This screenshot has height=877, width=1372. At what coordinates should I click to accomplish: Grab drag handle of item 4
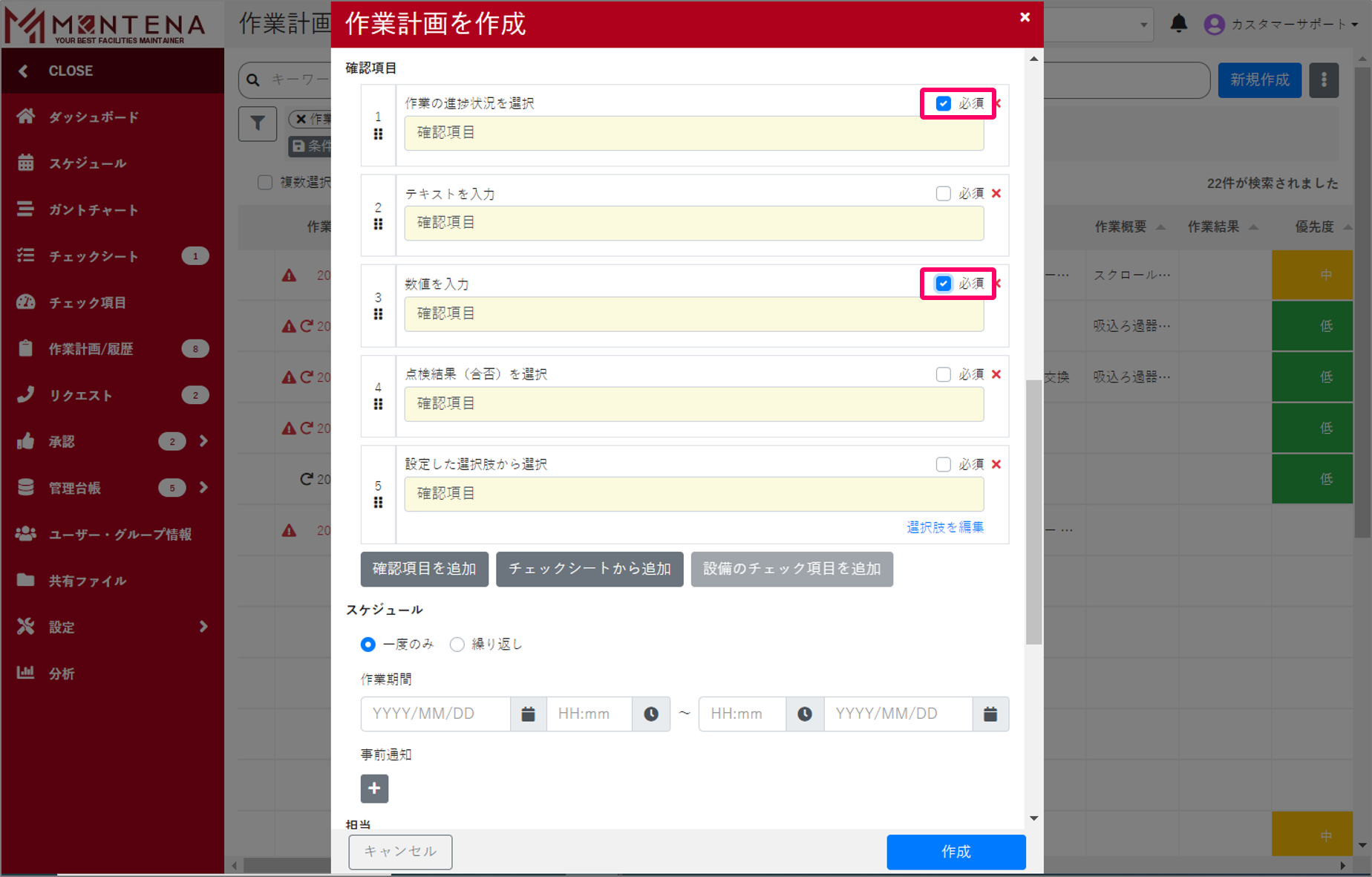[378, 404]
